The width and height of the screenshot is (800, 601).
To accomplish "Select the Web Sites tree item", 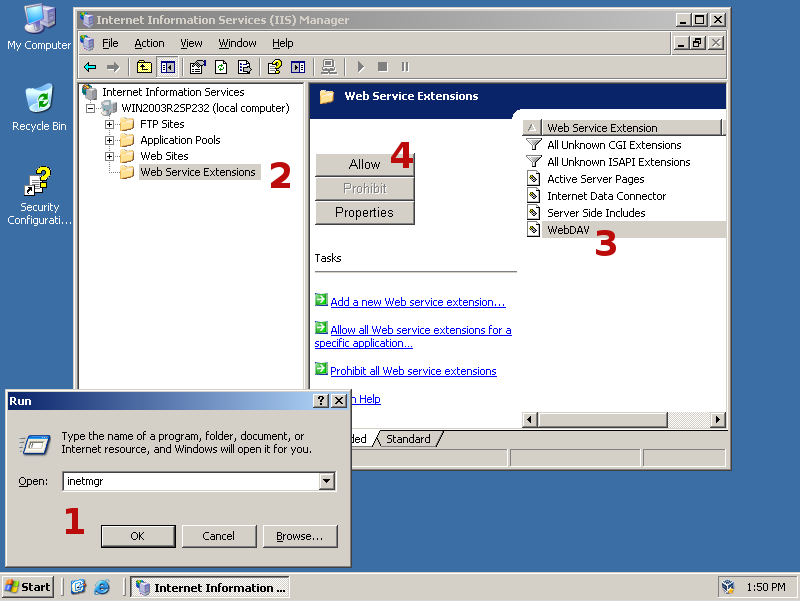I will point(164,156).
